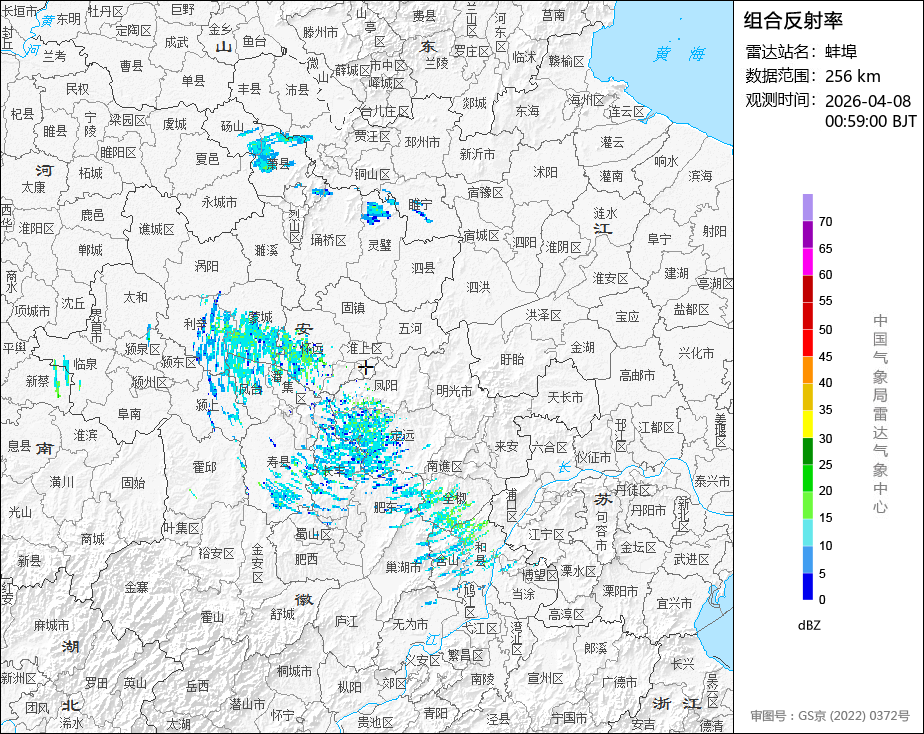
Task: Select the 巢湖市 label
Action: coord(404,567)
